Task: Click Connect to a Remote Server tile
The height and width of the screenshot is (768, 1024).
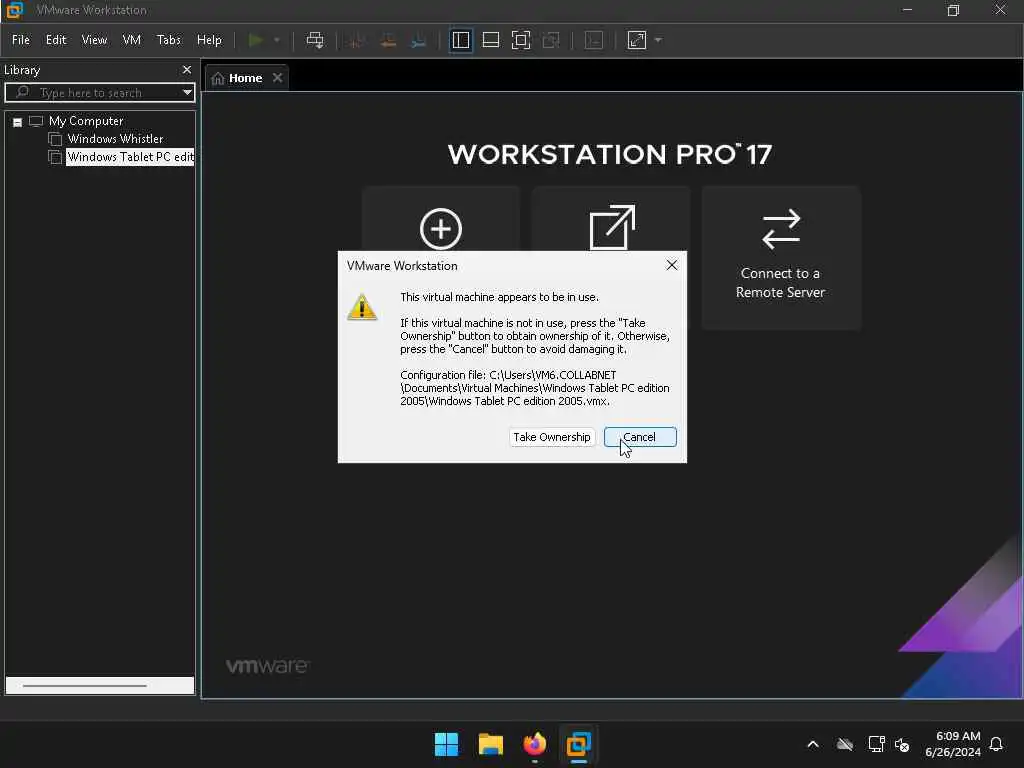Action: tap(781, 257)
